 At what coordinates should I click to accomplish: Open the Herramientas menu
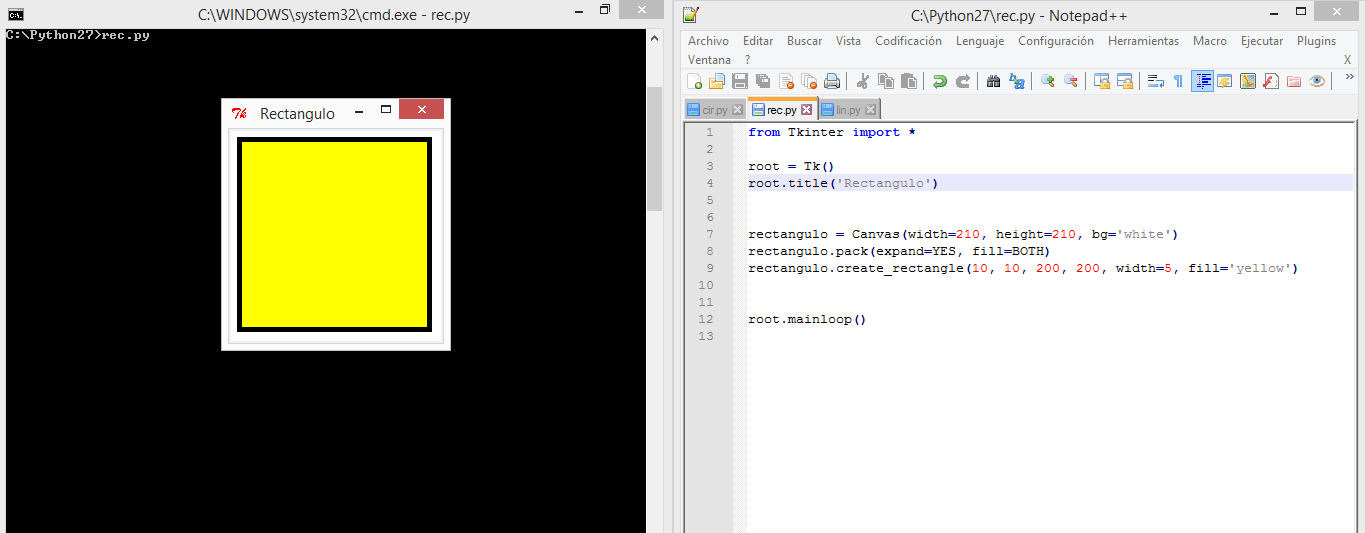(1143, 41)
